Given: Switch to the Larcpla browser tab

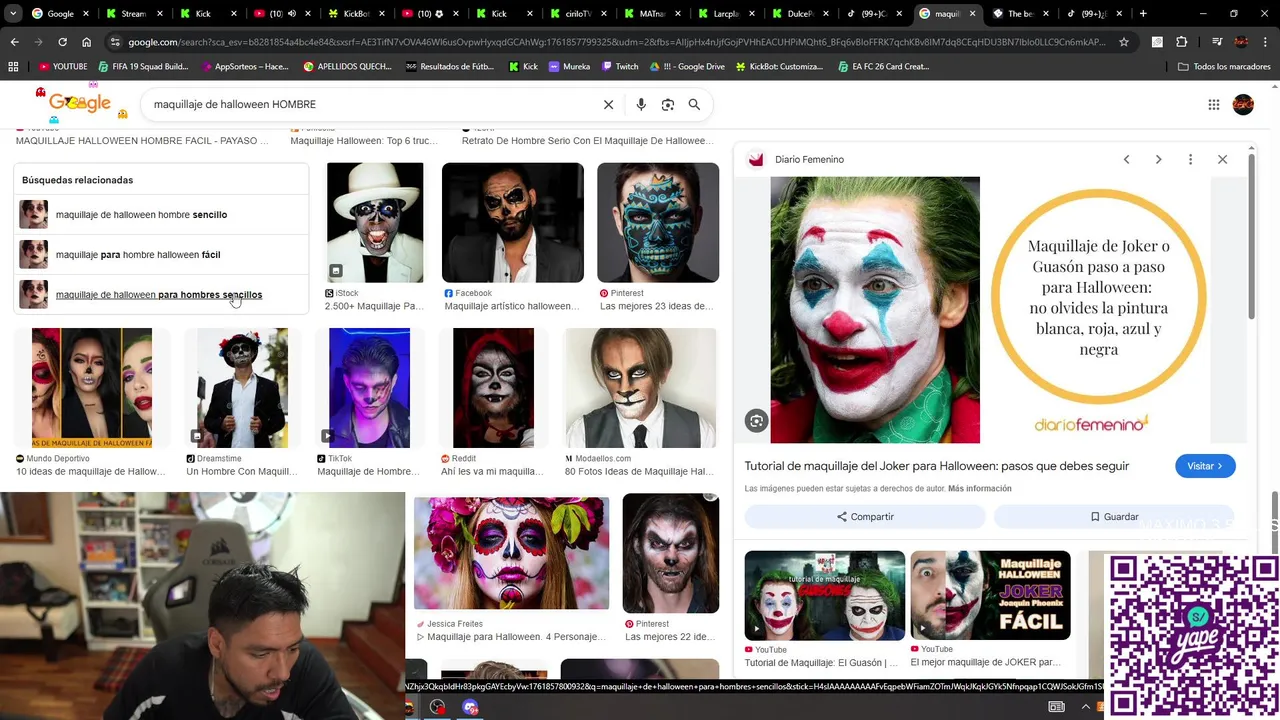Looking at the screenshot, I should (x=729, y=14).
